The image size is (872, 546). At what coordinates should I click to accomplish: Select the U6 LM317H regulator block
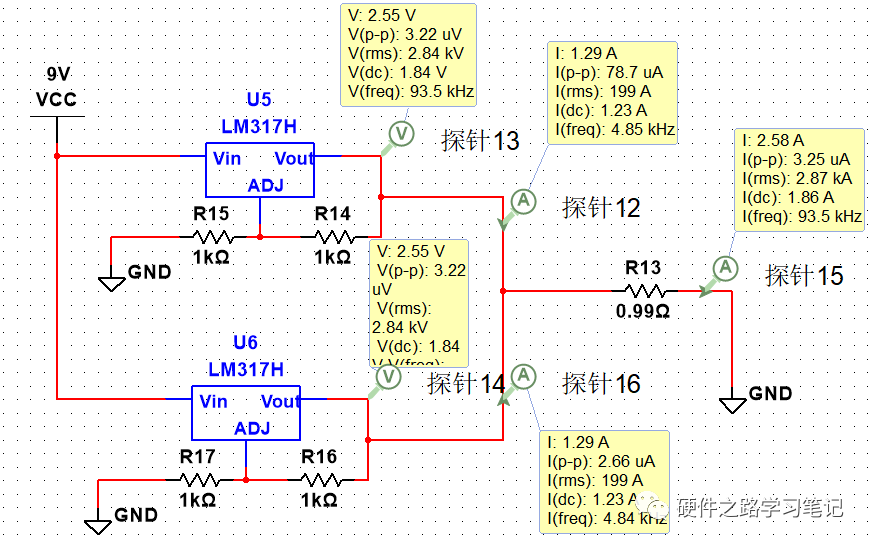(x=246, y=412)
